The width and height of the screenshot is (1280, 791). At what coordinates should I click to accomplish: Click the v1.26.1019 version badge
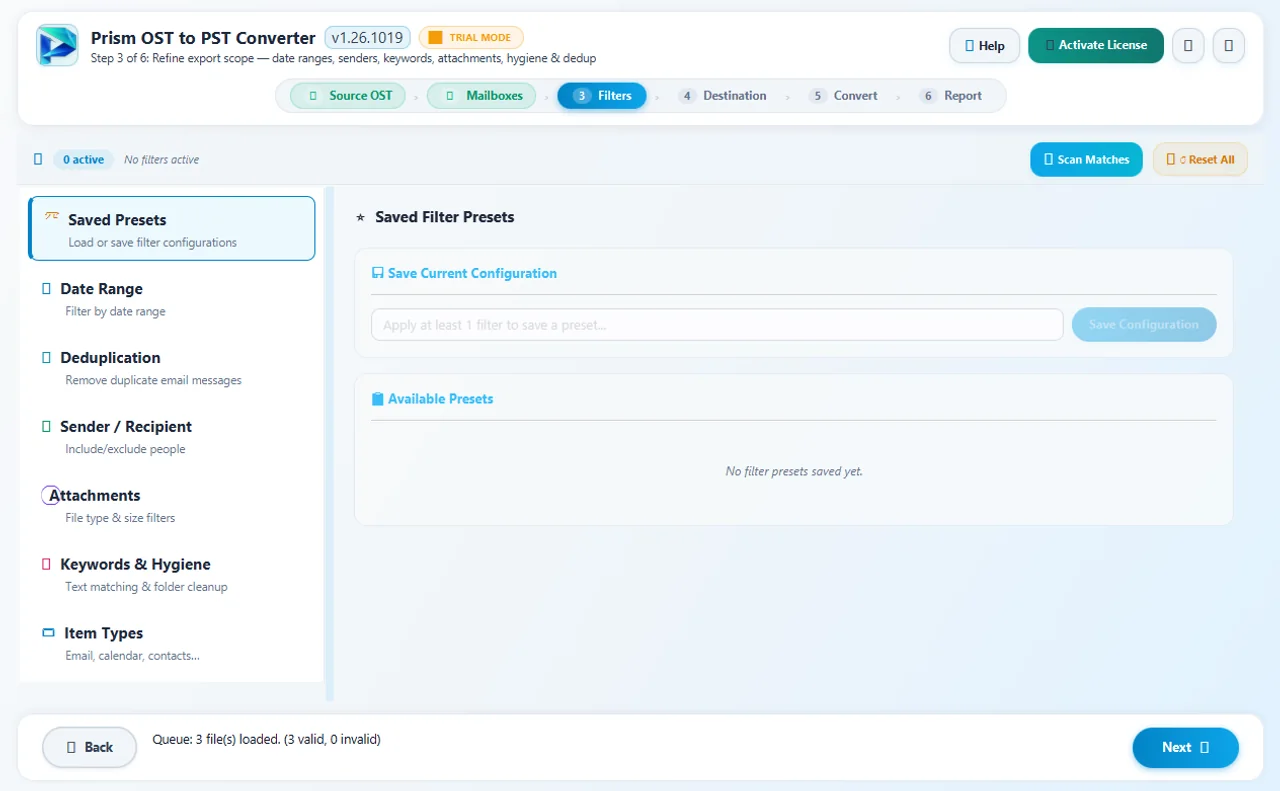[367, 38]
